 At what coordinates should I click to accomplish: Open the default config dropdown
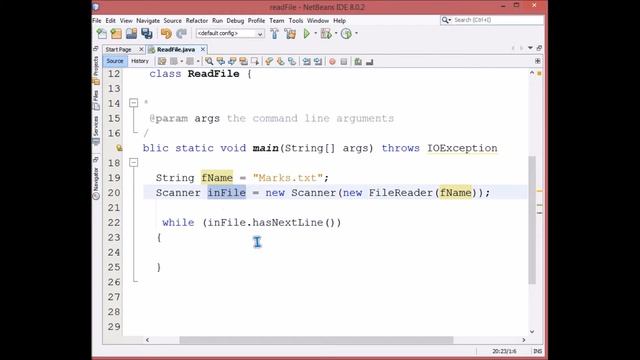click(x=230, y=33)
